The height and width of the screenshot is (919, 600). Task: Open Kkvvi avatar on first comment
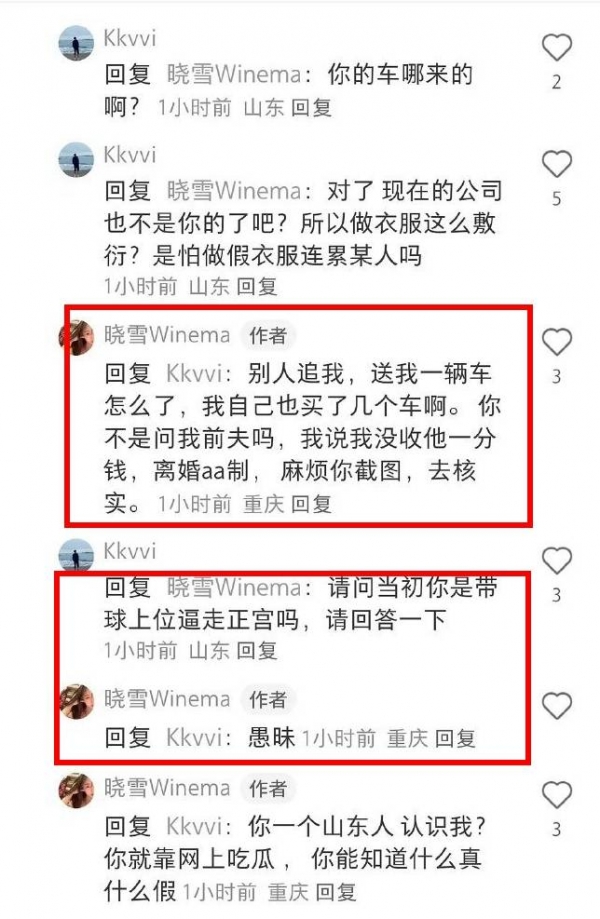tap(76, 43)
